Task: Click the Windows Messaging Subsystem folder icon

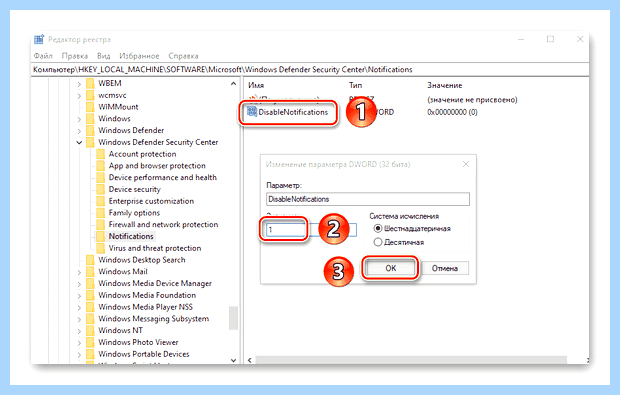Action: tap(90, 319)
